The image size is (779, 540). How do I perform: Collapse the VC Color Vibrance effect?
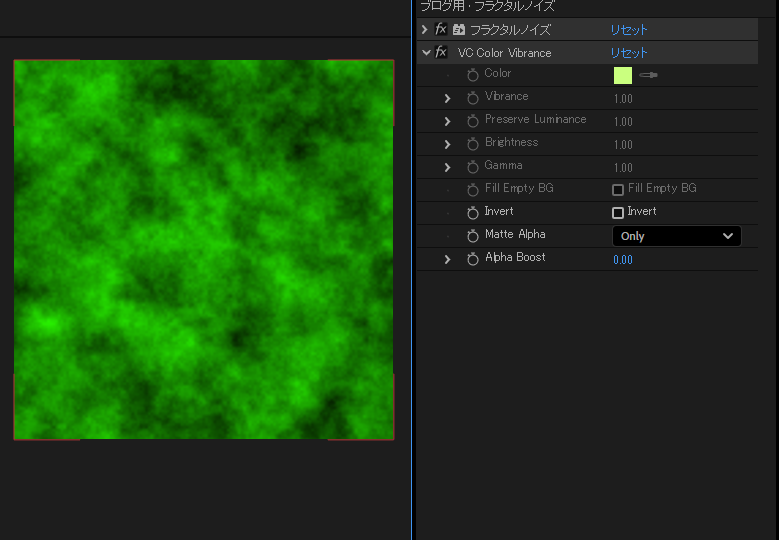click(x=426, y=53)
